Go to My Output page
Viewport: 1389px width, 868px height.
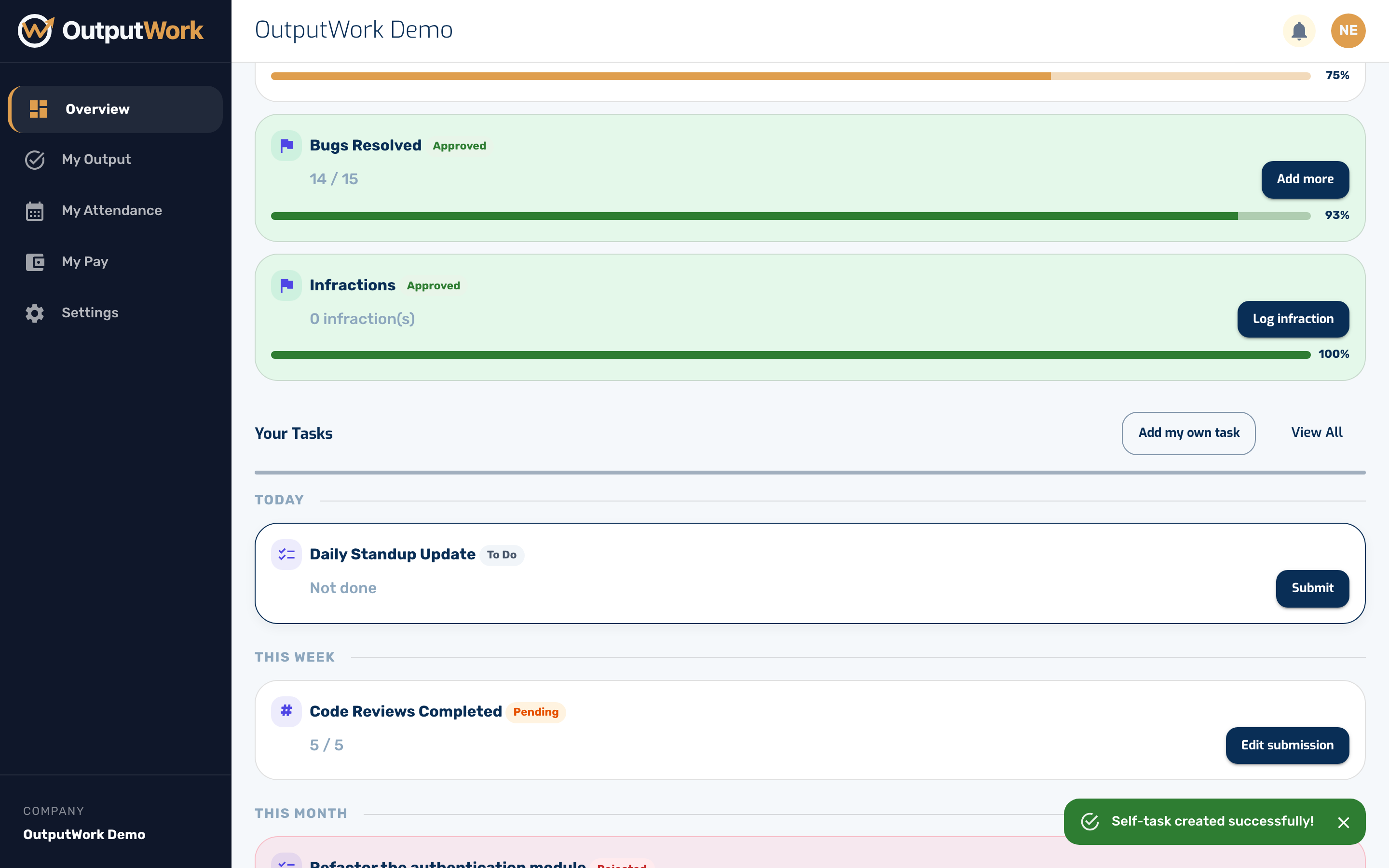coord(115,160)
